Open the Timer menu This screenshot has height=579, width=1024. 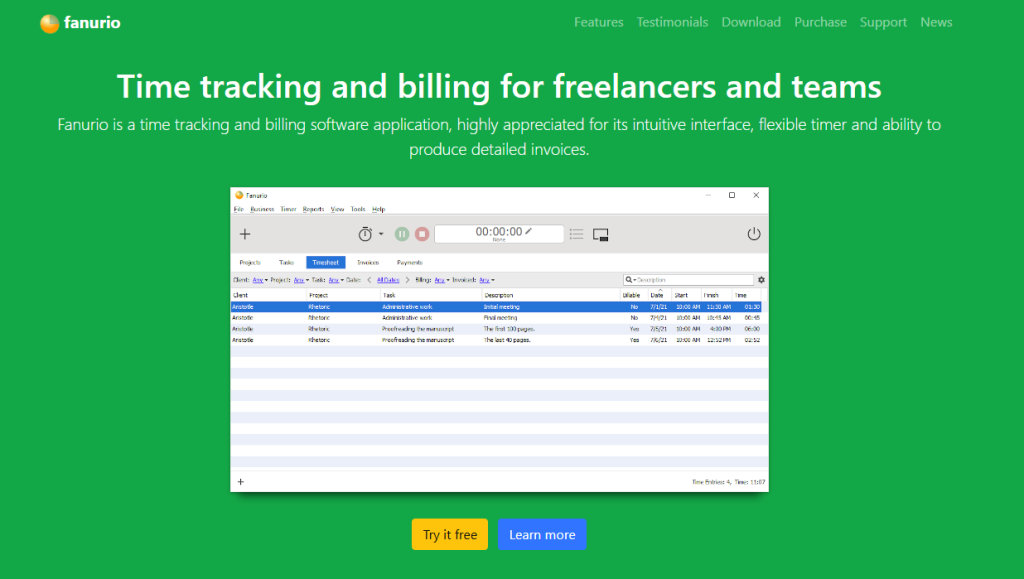point(288,209)
